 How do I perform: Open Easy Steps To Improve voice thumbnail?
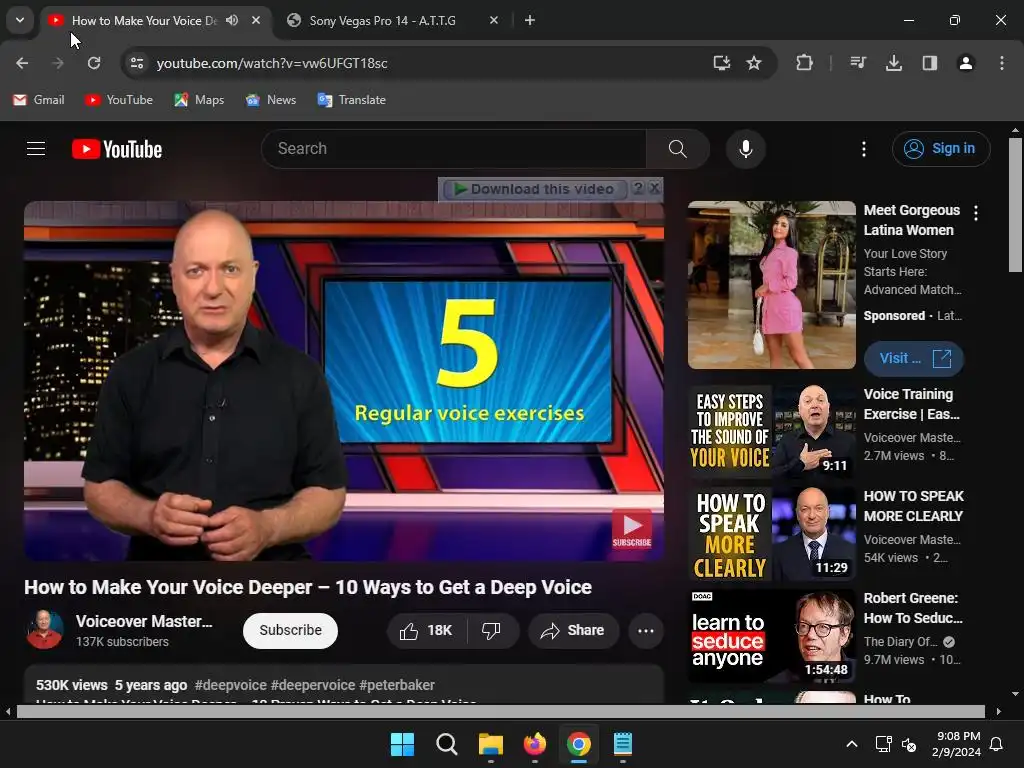[x=771, y=430]
